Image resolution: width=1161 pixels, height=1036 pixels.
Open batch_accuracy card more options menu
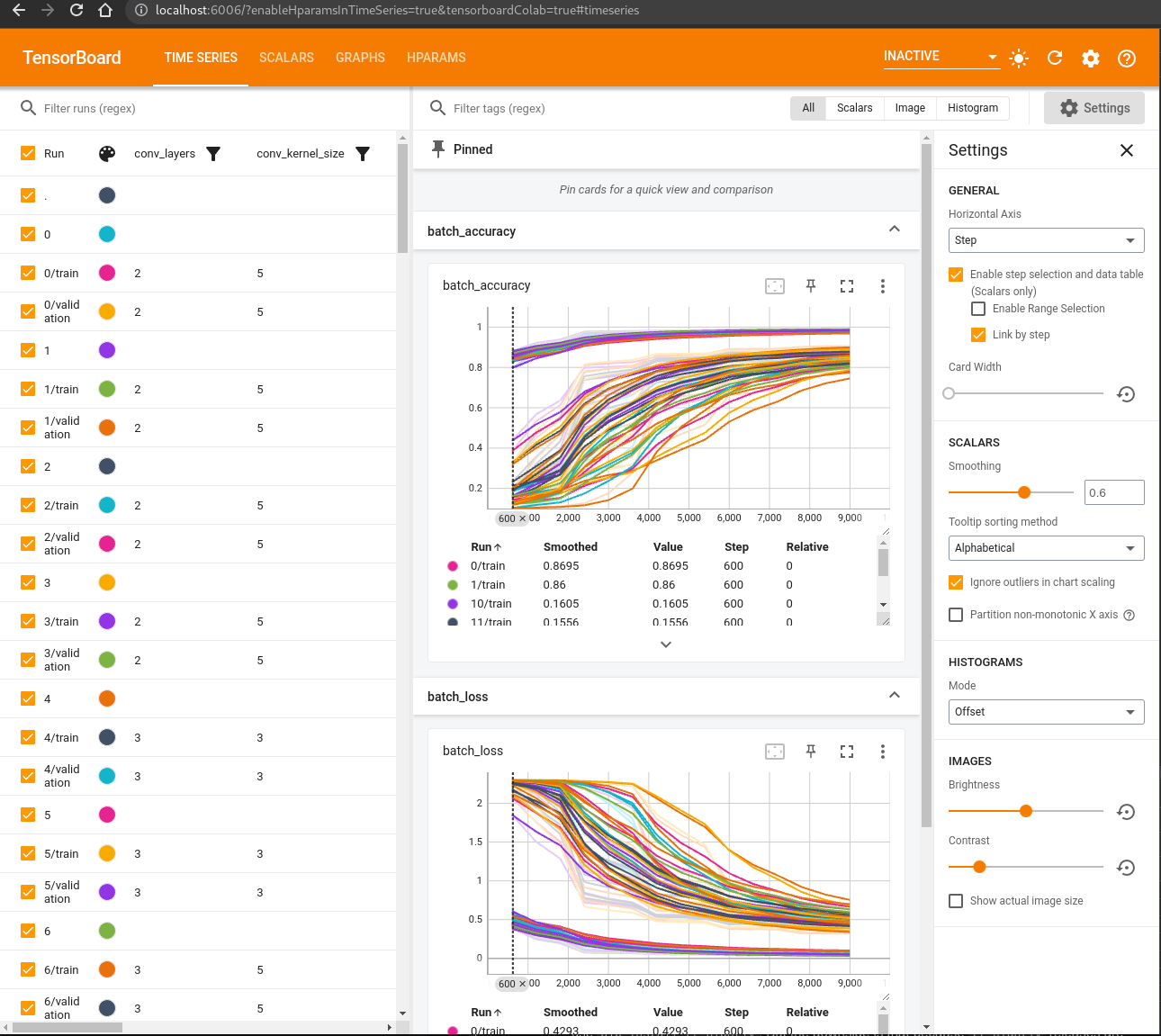coord(883,286)
